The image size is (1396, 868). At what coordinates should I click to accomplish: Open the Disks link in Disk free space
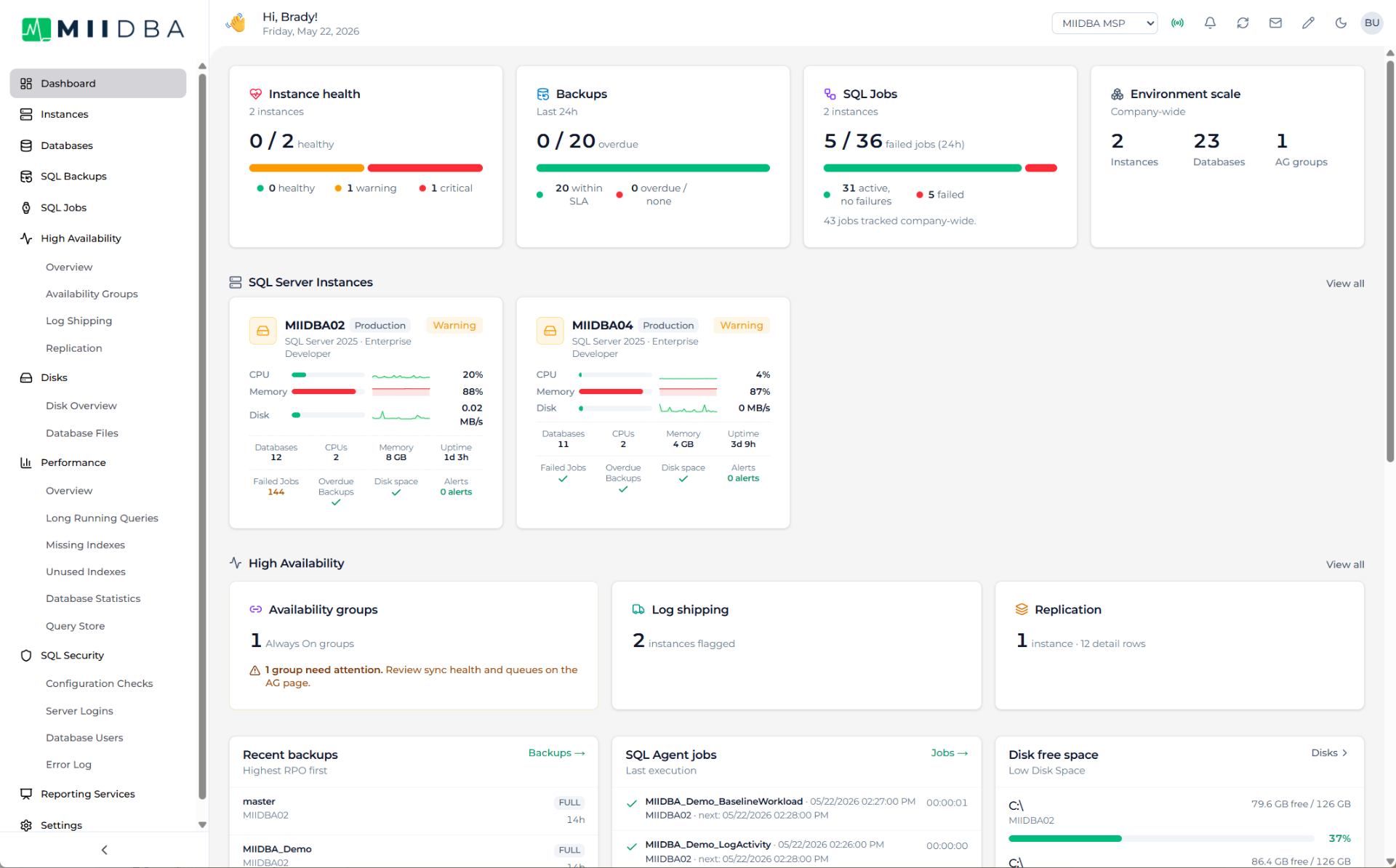pos(1330,753)
